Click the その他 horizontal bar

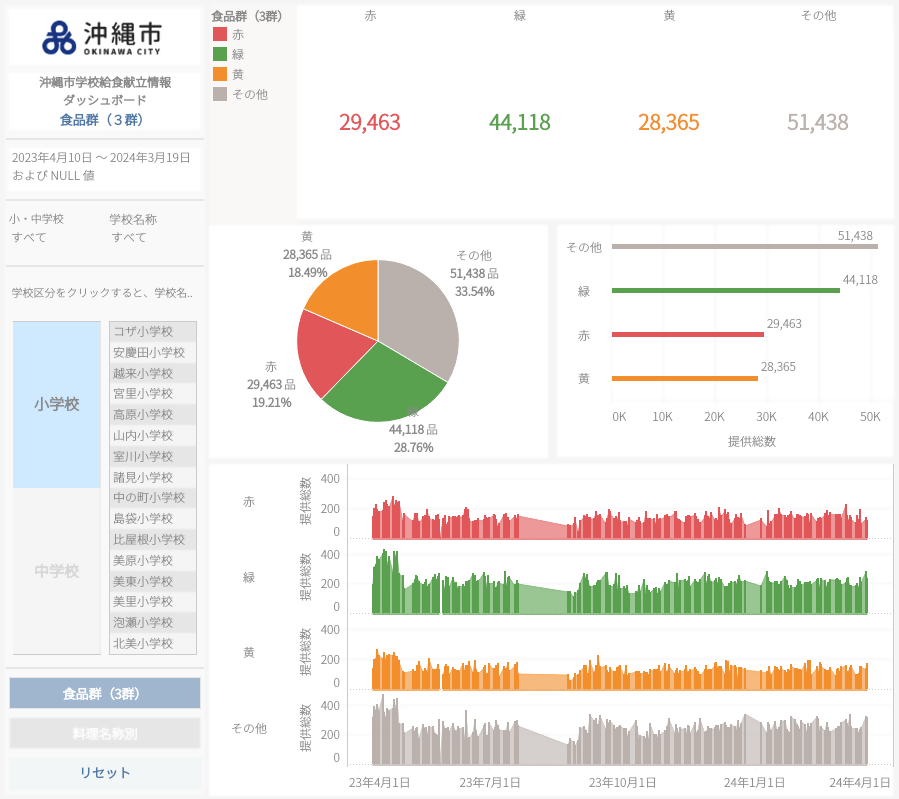click(x=745, y=246)
